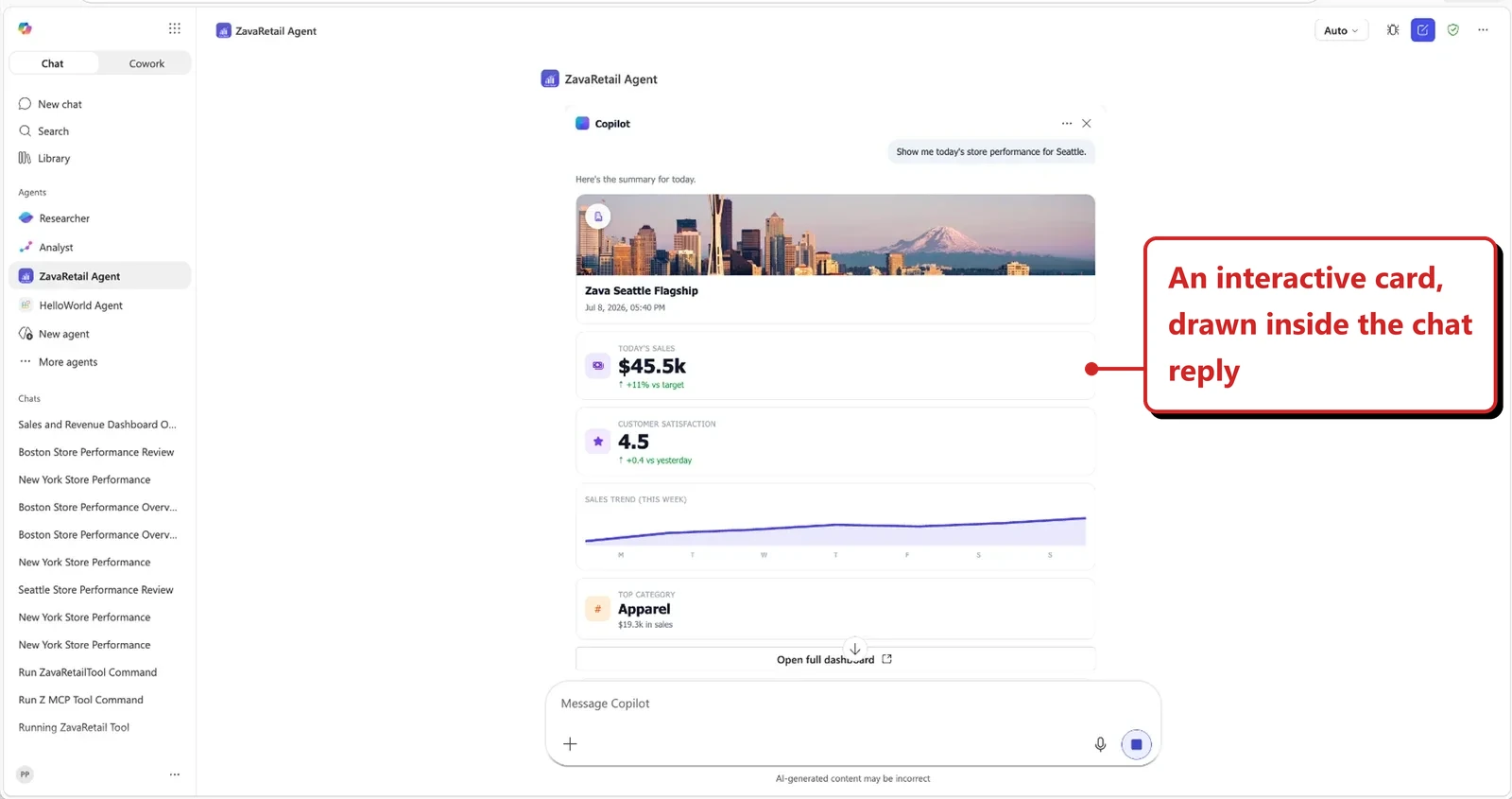This screenshot has width=1512, height=799.
Task: Click the New chat bubble icon
Action: (x=25, y=104)
